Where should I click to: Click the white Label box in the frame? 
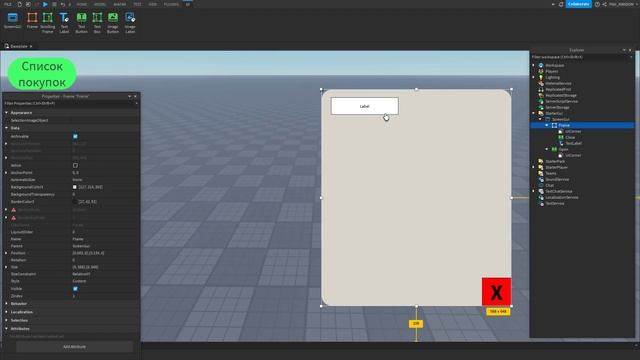(x=364, y=106)
